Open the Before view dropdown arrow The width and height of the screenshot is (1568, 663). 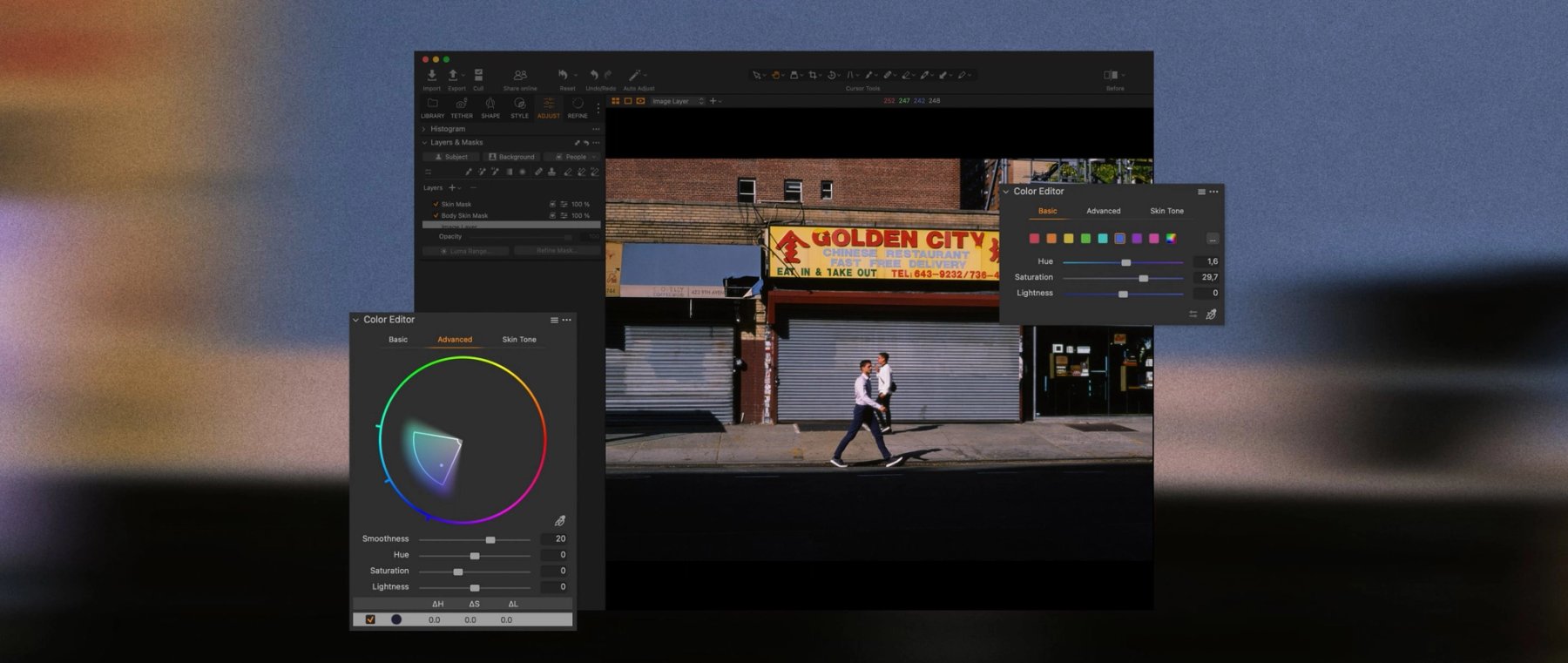pos(1123,75)
